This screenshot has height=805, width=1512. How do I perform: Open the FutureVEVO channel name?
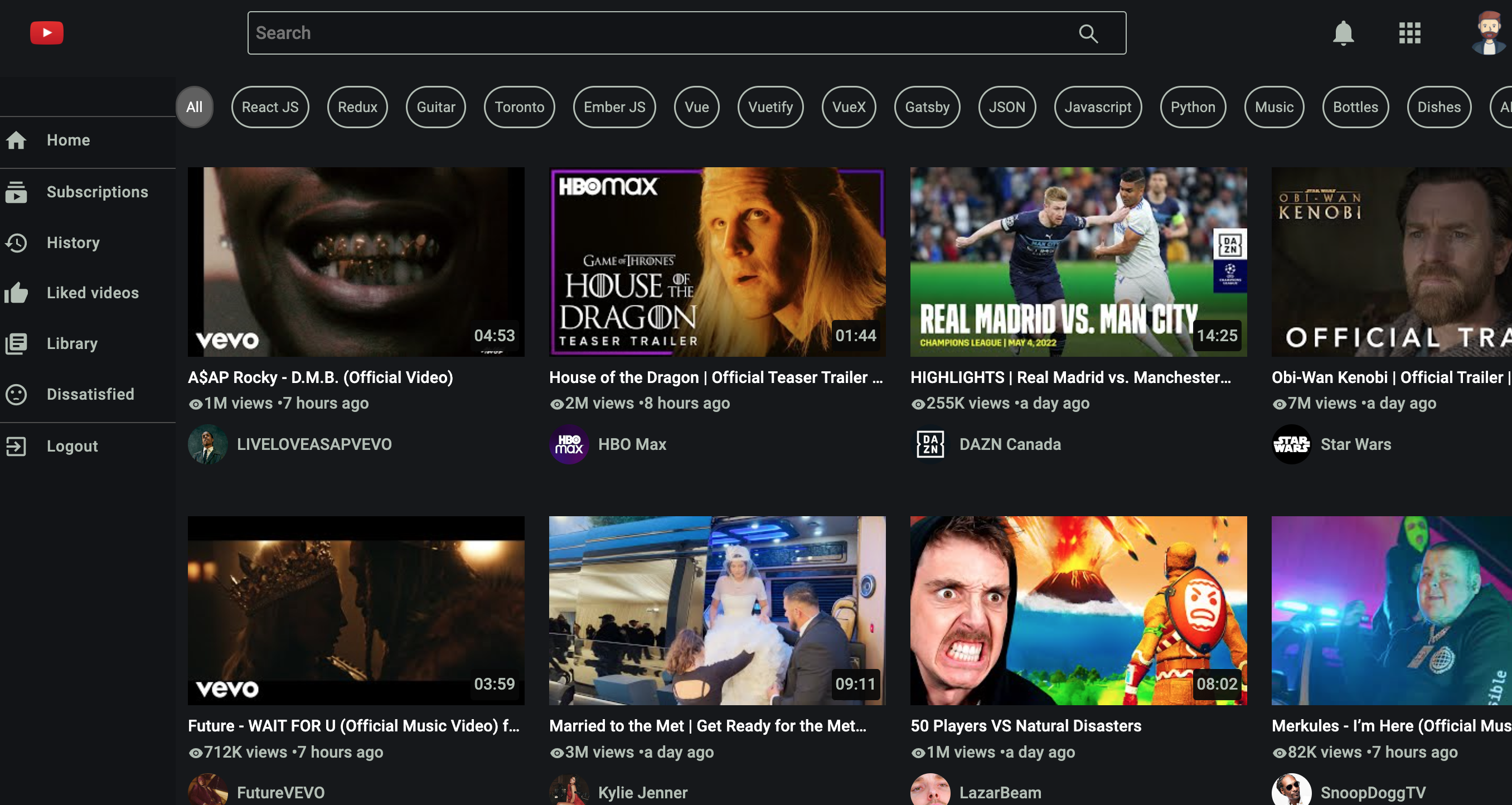pos(280,793)
